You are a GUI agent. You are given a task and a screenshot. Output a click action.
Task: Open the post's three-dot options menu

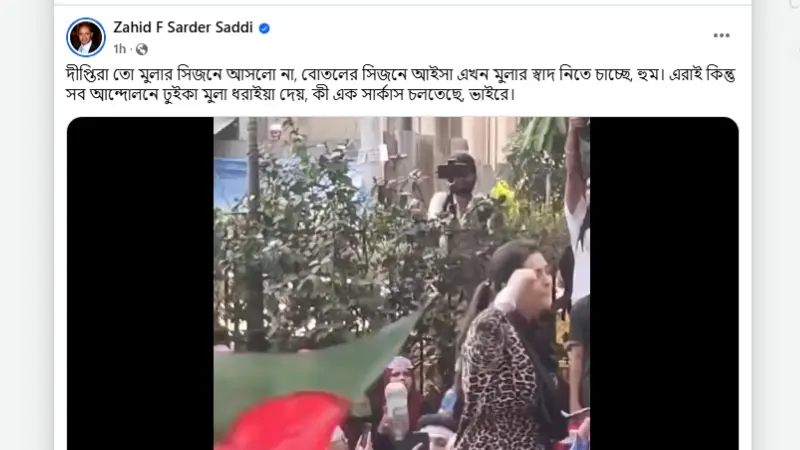(721, 35)
